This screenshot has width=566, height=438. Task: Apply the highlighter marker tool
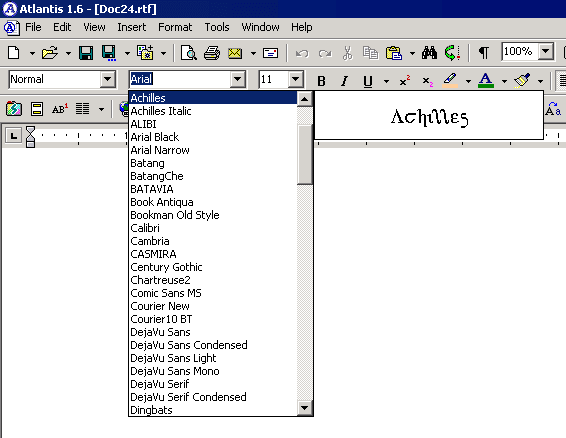(450, 81)
